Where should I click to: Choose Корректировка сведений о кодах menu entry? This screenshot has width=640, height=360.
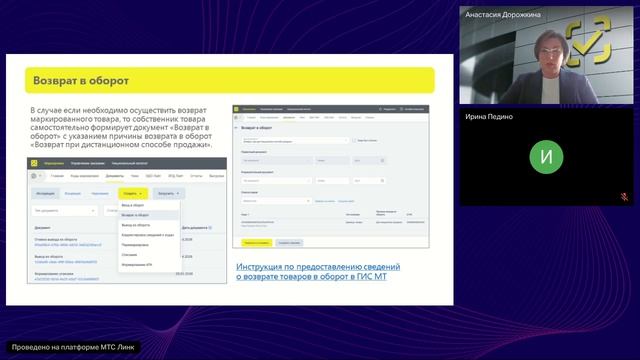148,235
